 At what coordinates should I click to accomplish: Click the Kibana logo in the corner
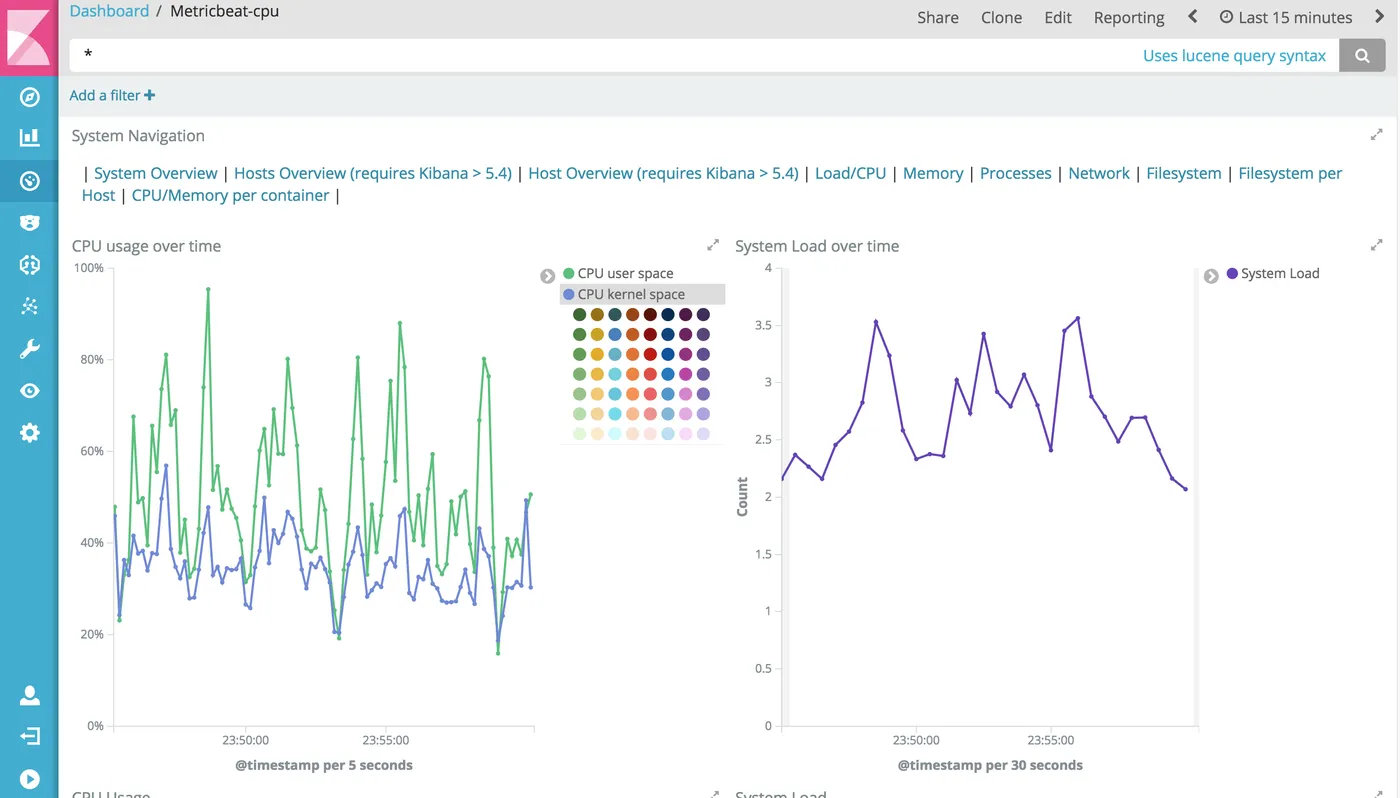29,36
